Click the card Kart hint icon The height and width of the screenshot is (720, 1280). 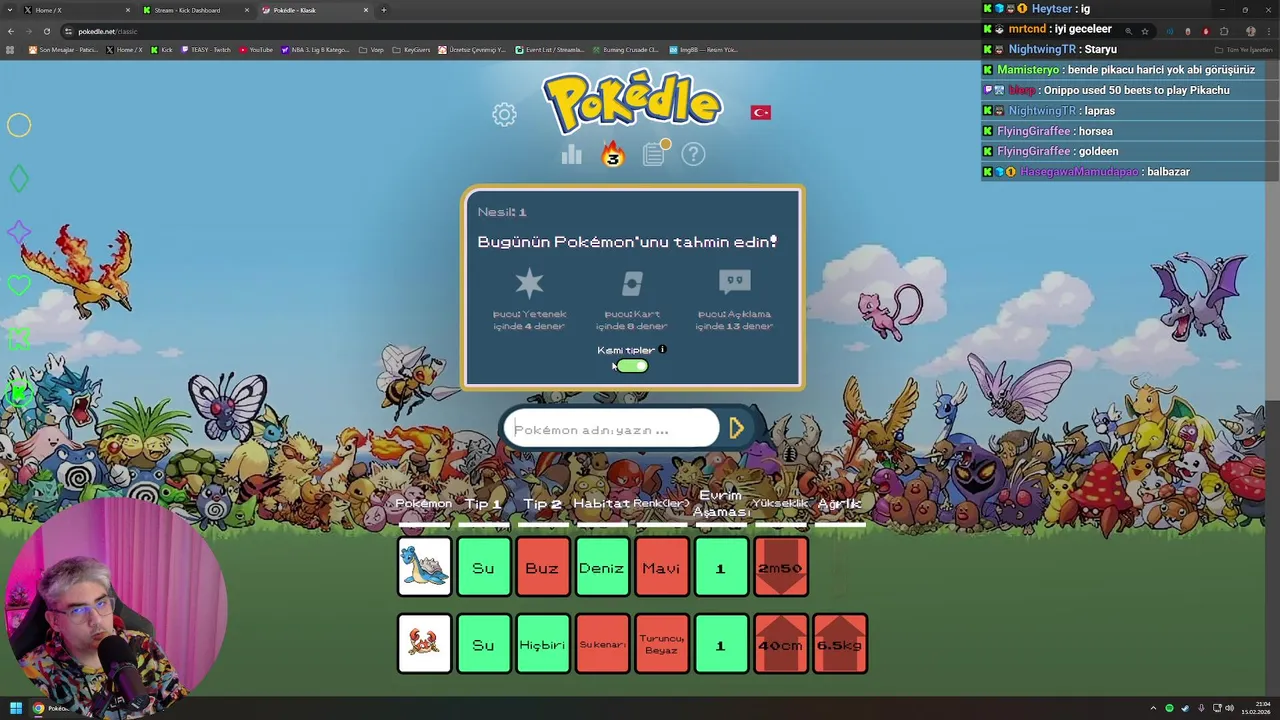click(632, 284)
